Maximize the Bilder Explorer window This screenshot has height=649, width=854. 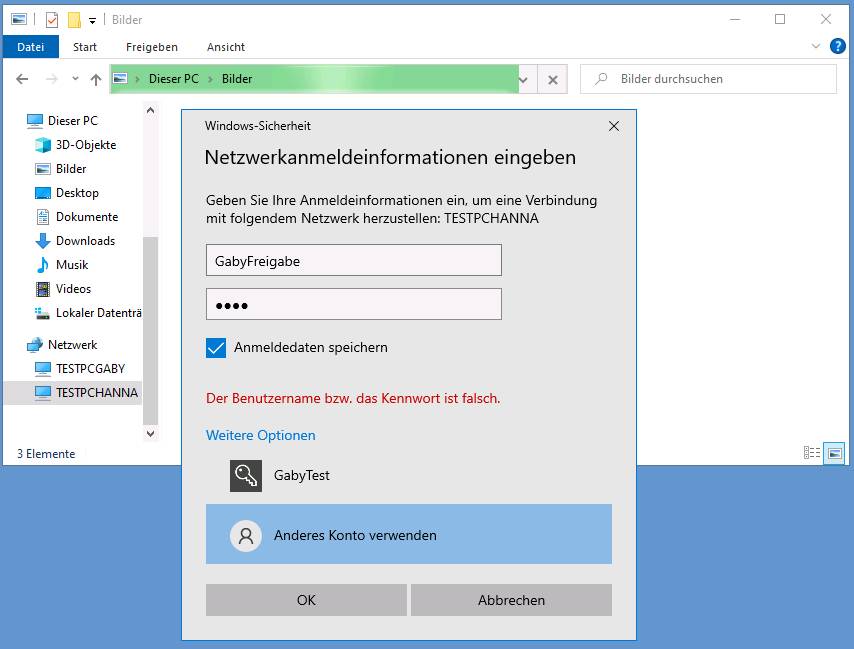[780, 20]
